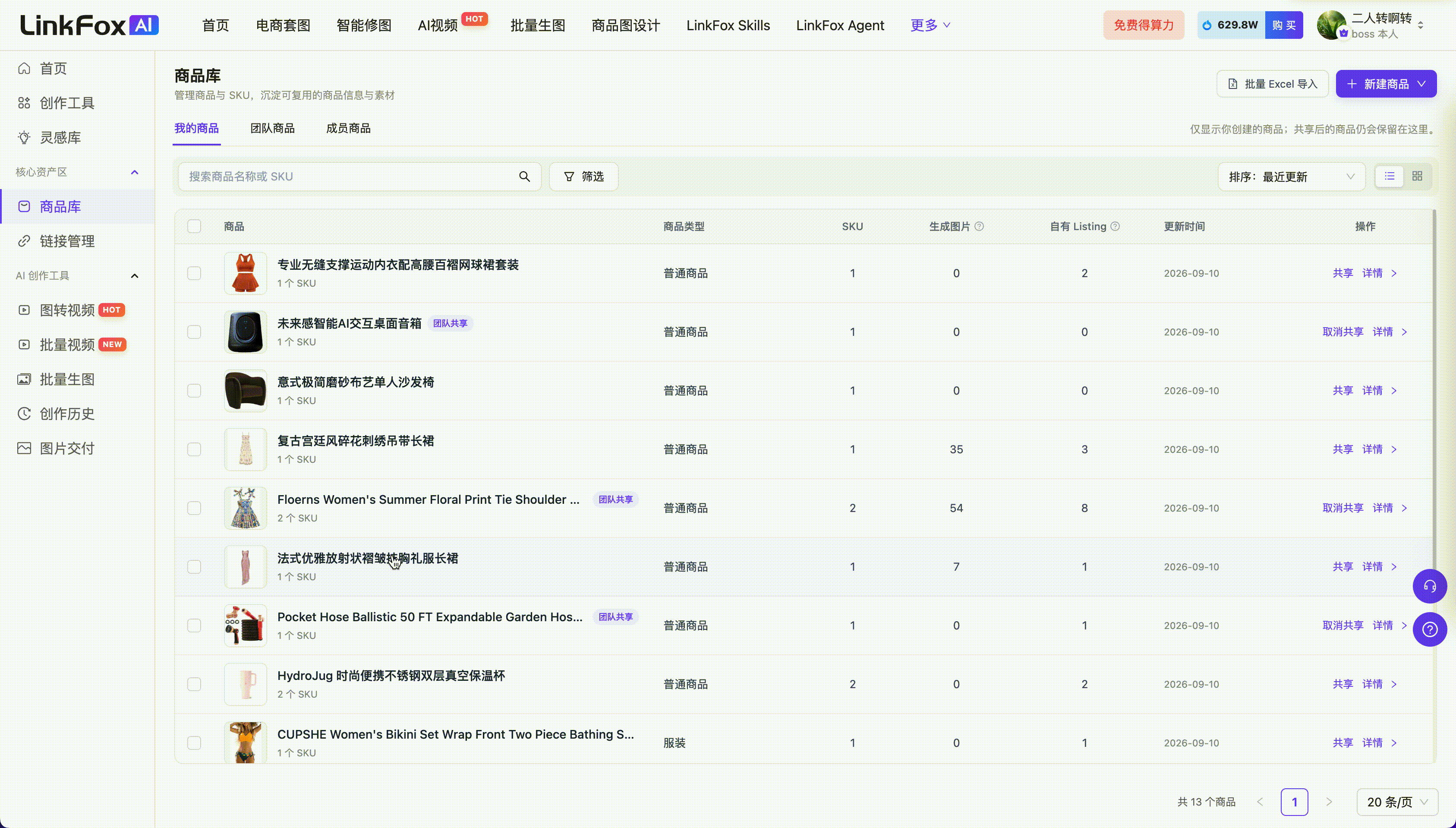Open the 电商套图 top menu
1456x828 pixels.
coord(283,25)
